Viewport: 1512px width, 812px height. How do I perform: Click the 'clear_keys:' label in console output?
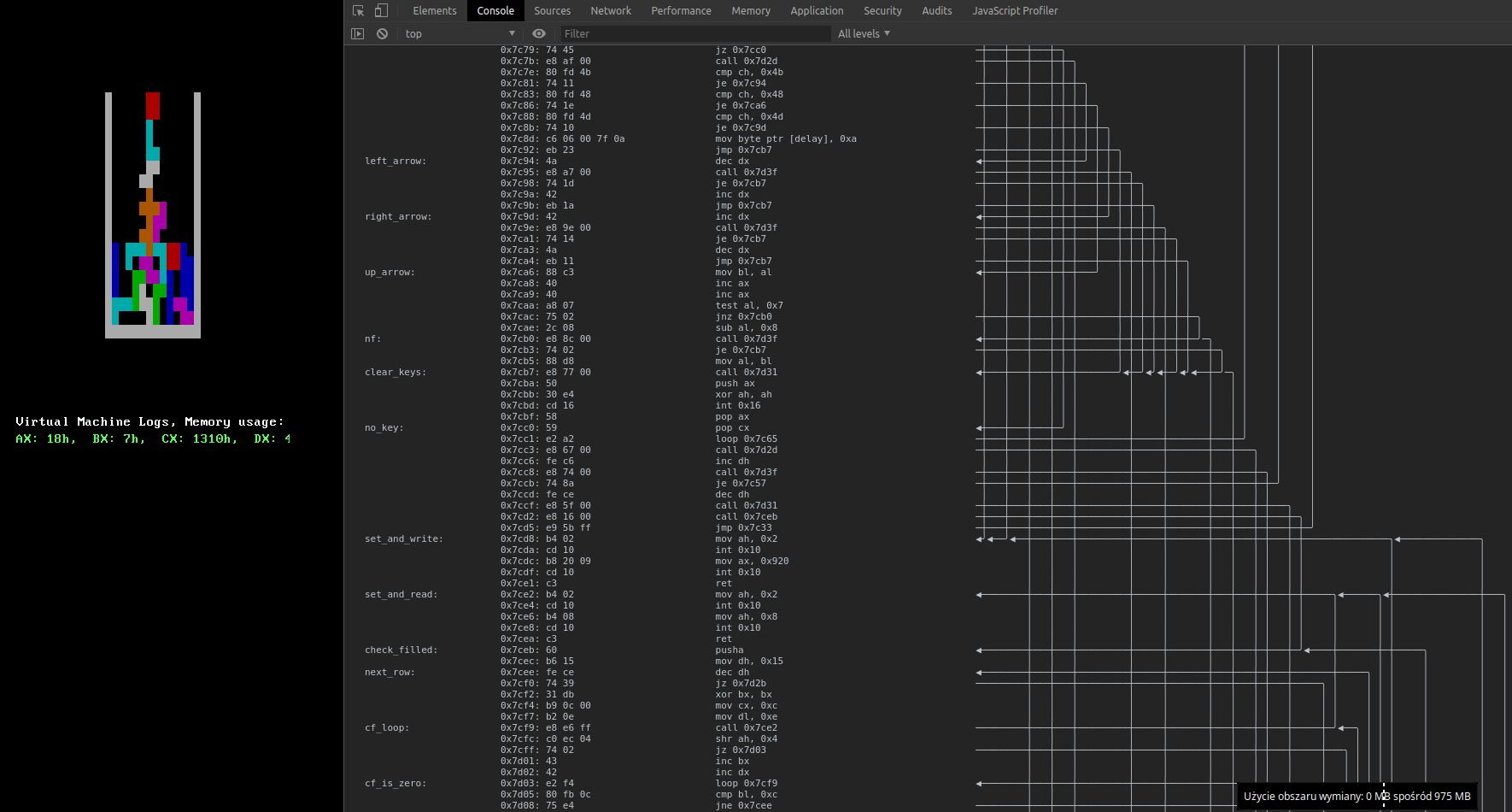click(396, 373)
